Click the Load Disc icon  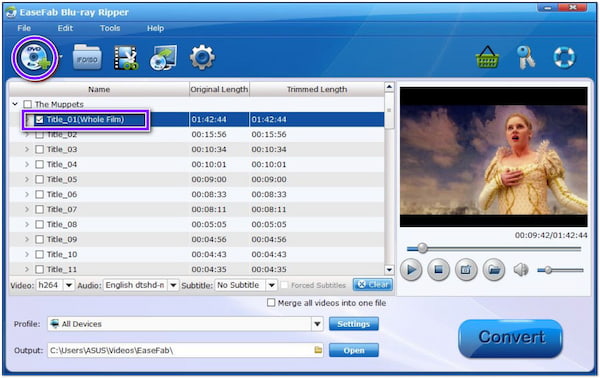coord(34,58)
